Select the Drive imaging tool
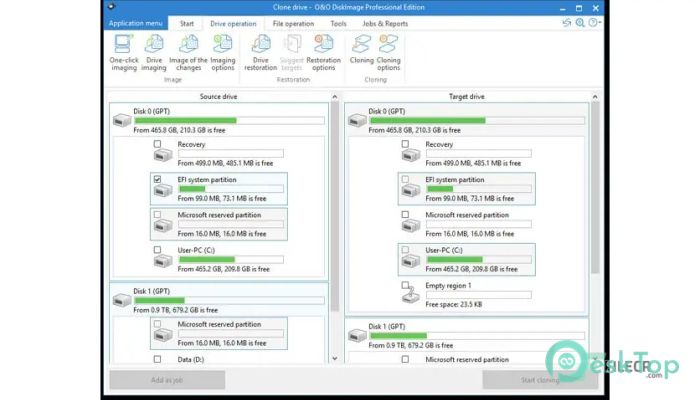This screenshot has width=700, height=400. point(154,53)
